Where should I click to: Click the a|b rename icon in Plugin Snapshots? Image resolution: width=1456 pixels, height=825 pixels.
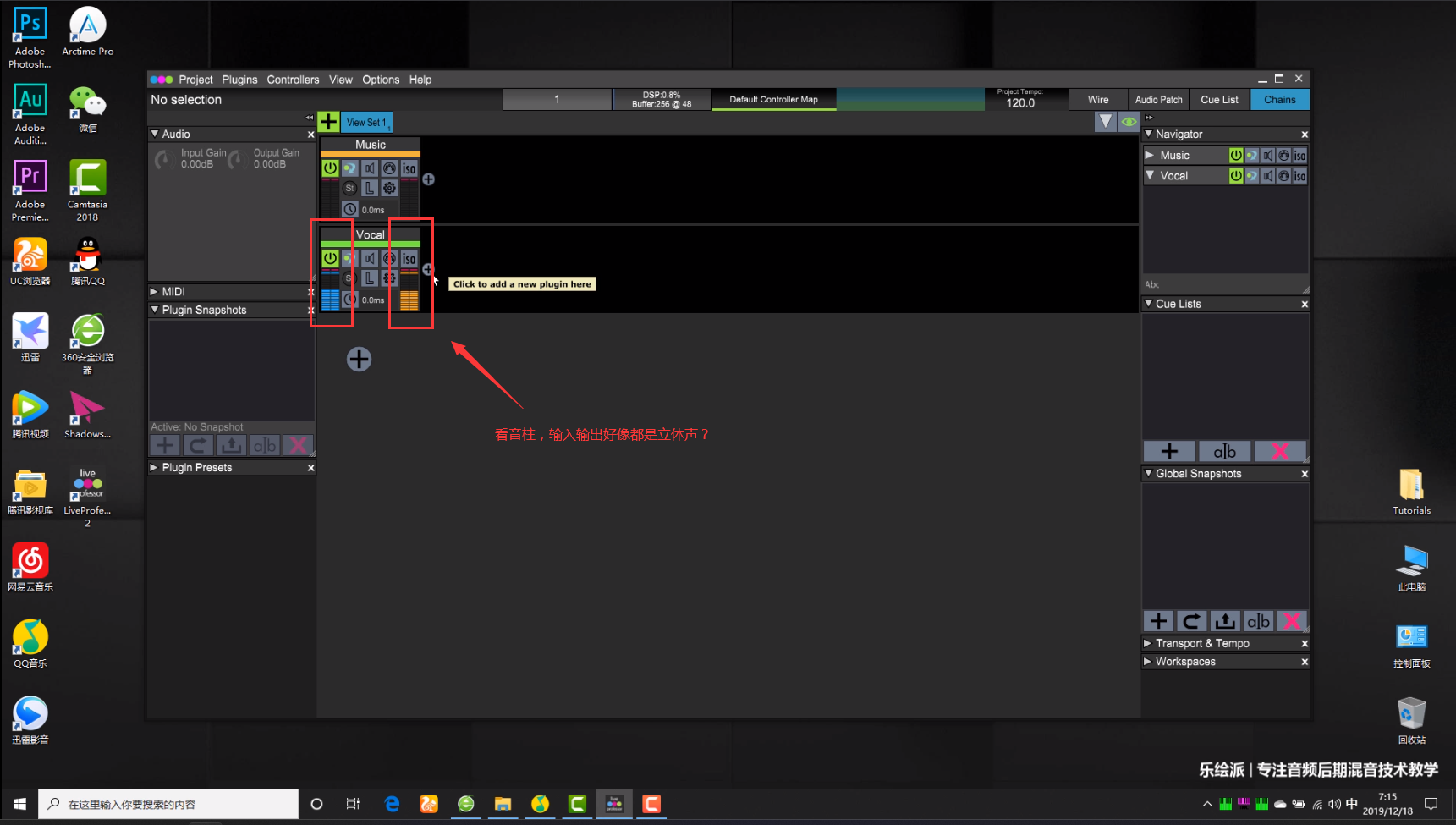(265, 445)
